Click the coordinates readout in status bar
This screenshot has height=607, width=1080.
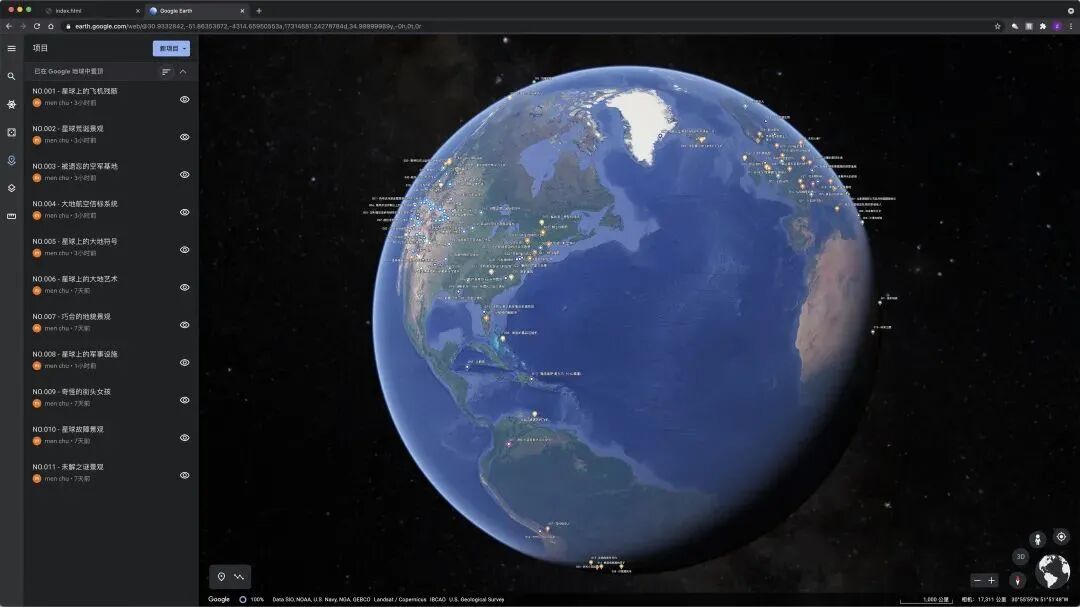1040,599
